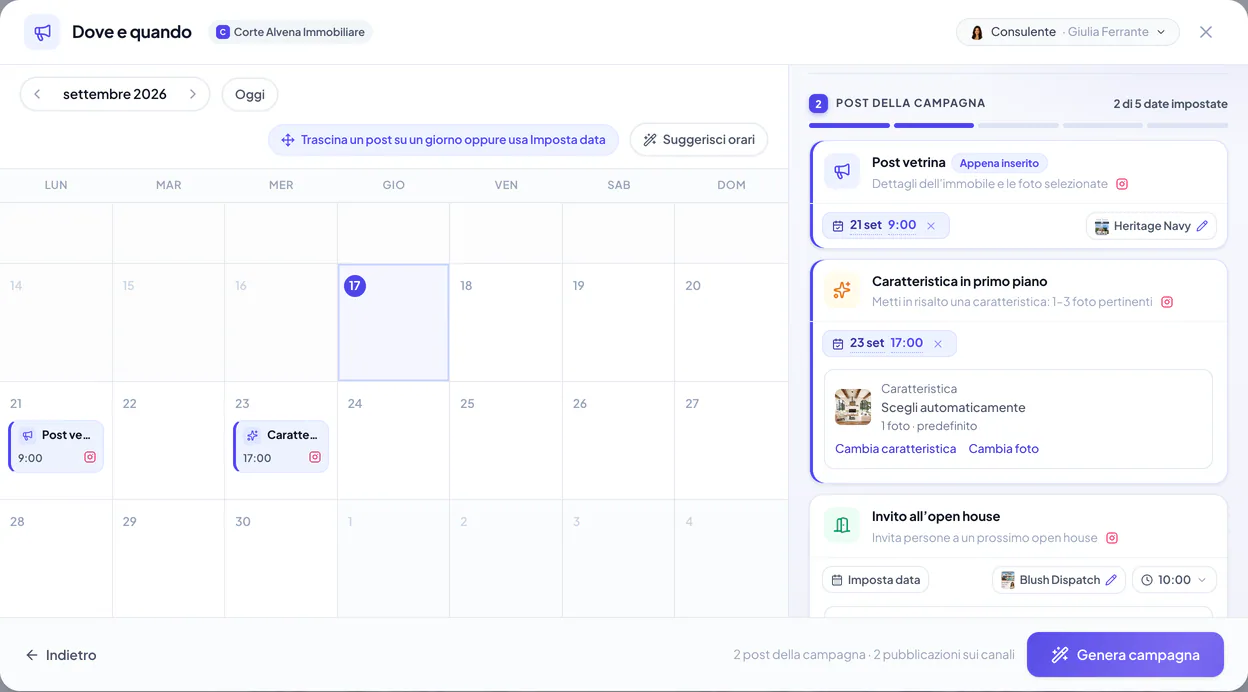The height and width of the screenshot is (692, 1248).
Task: Click the megaphone icon on the Post vetrina card
Action: click(x=842, y=171)
